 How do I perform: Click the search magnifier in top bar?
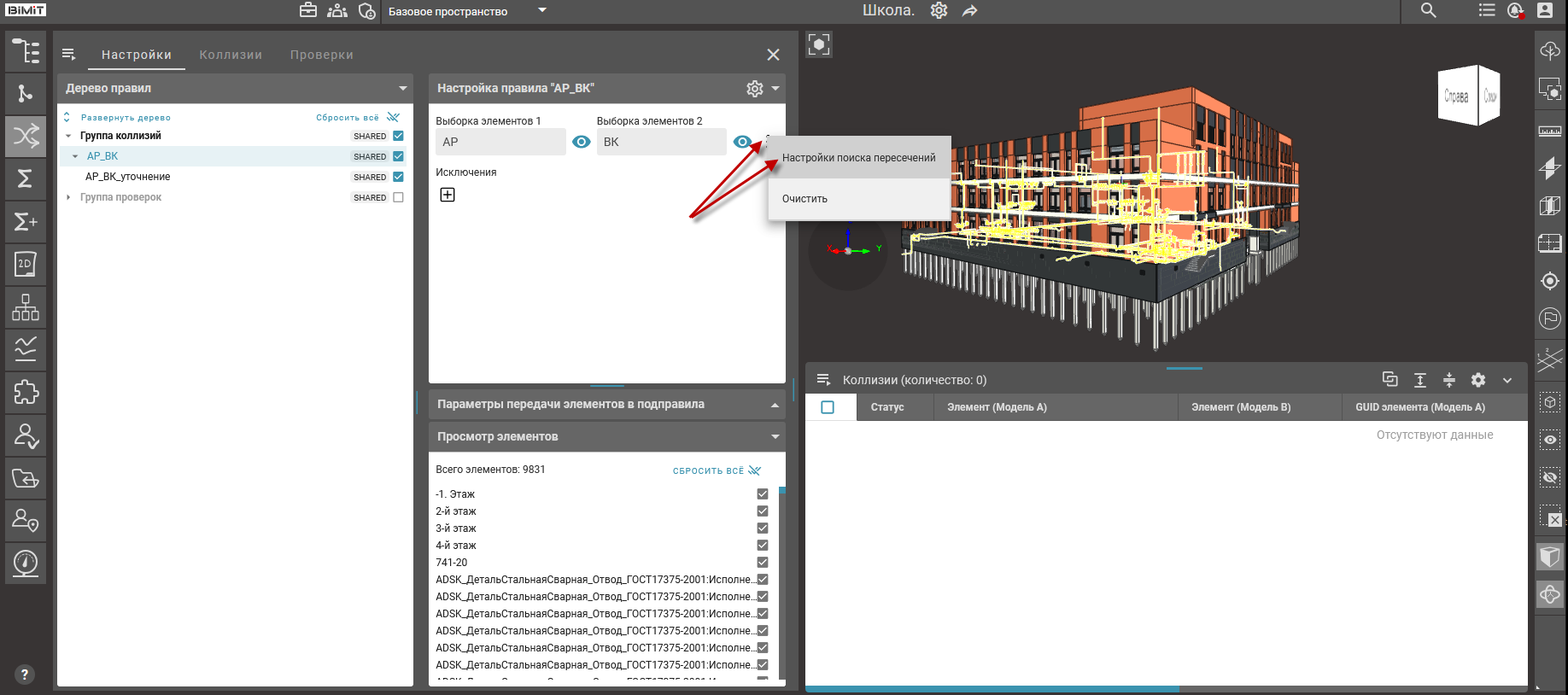[1428, 11]
